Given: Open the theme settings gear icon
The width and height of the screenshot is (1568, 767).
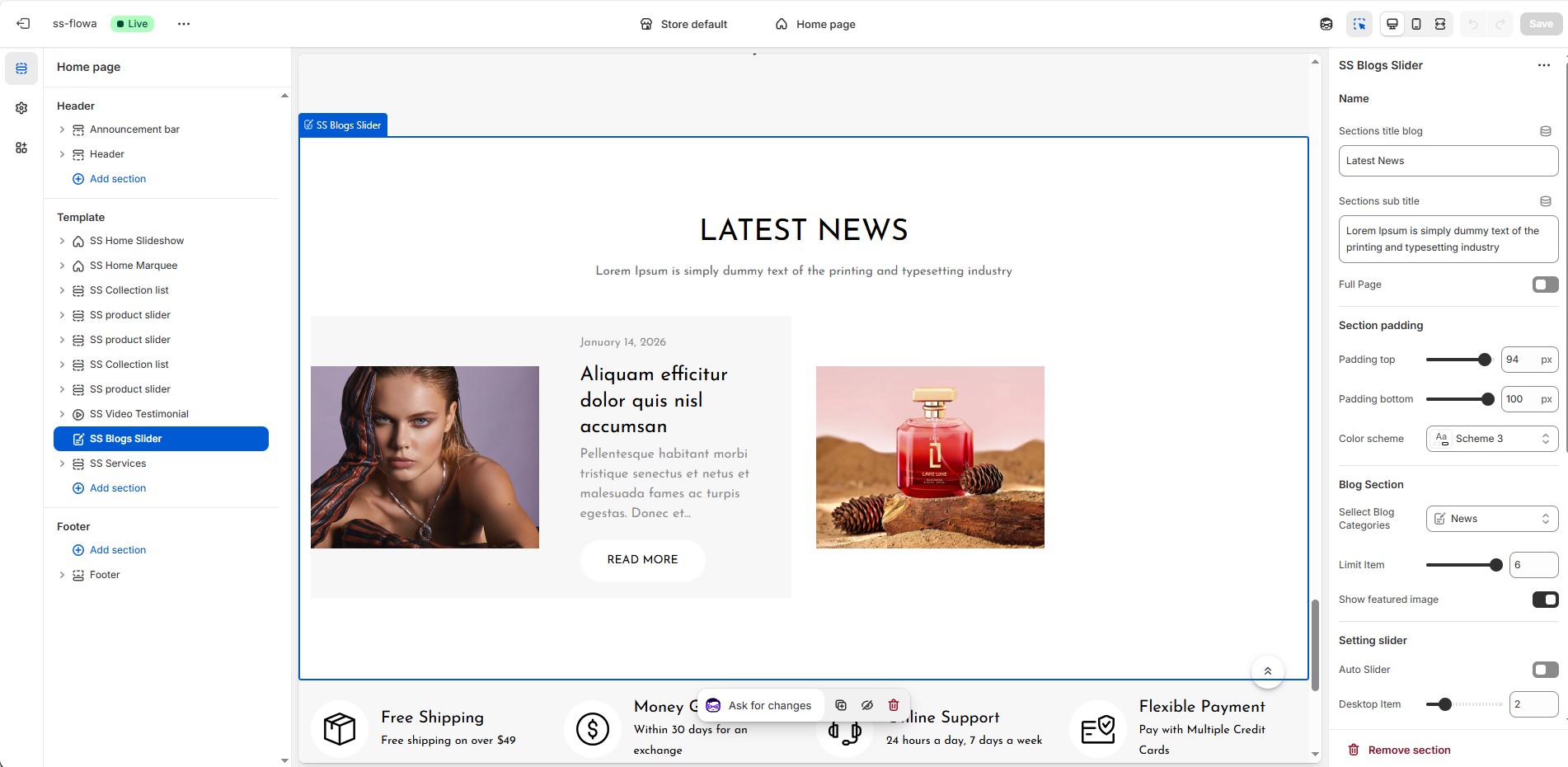Looking at the screenshot, I should click(21, 108).
